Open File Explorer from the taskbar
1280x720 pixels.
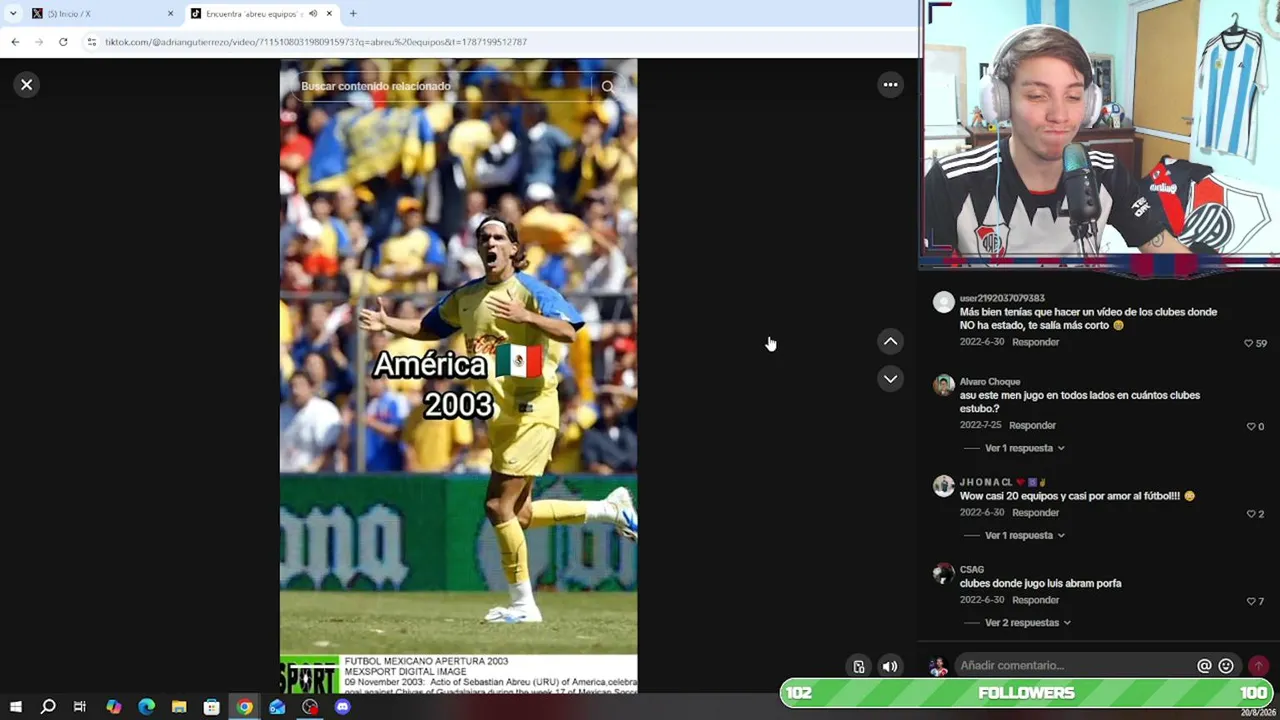[179, 707]
